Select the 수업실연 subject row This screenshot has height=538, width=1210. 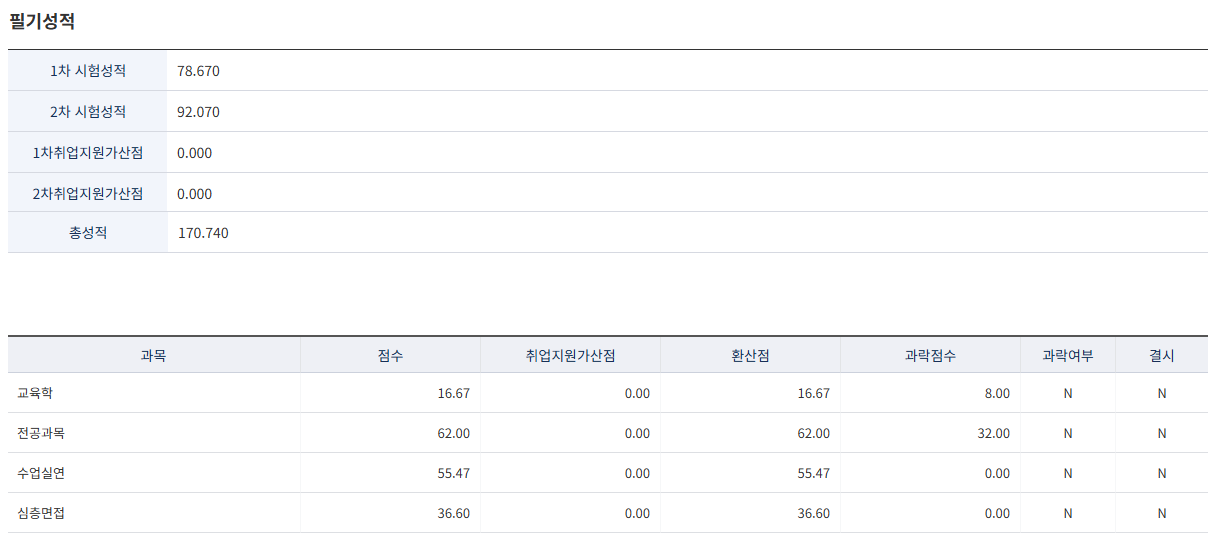tap(608, 473)
